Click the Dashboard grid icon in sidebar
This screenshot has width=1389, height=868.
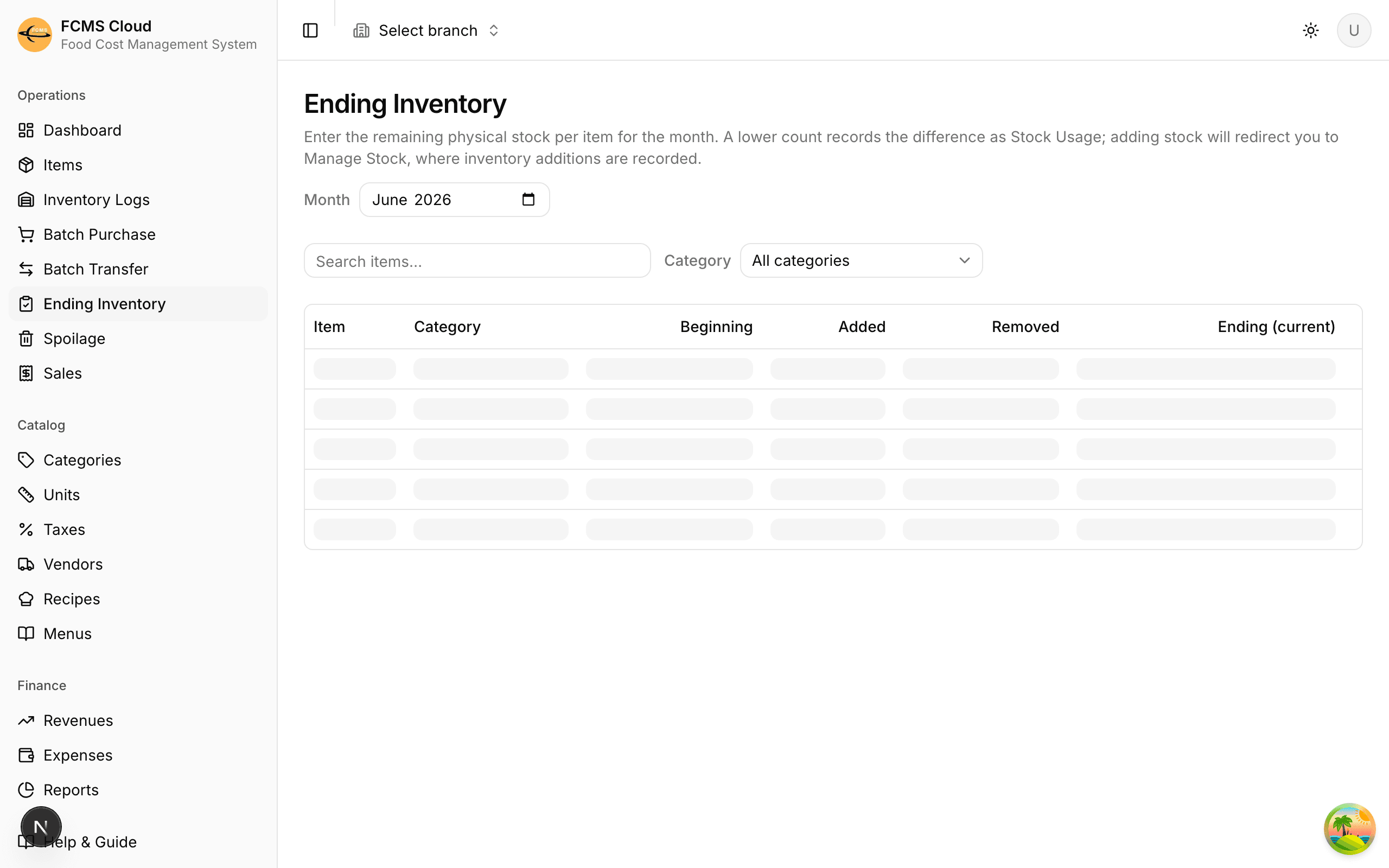click(26, 130)
